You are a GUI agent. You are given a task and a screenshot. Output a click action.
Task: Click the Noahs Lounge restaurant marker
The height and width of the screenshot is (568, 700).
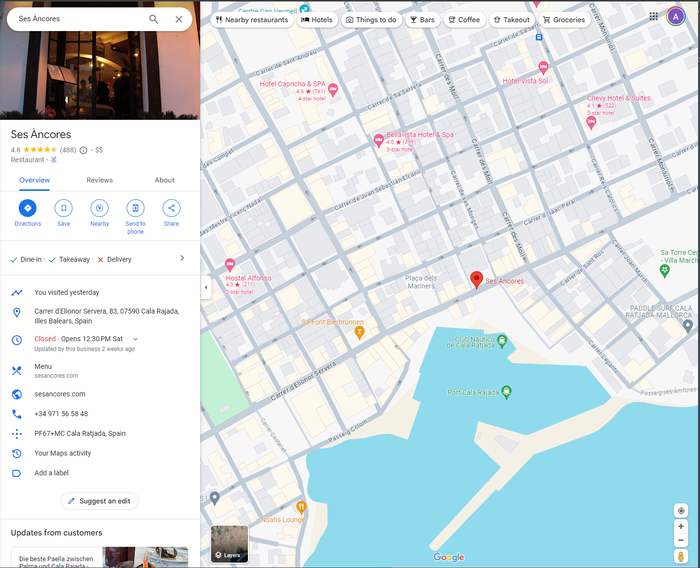301,507
